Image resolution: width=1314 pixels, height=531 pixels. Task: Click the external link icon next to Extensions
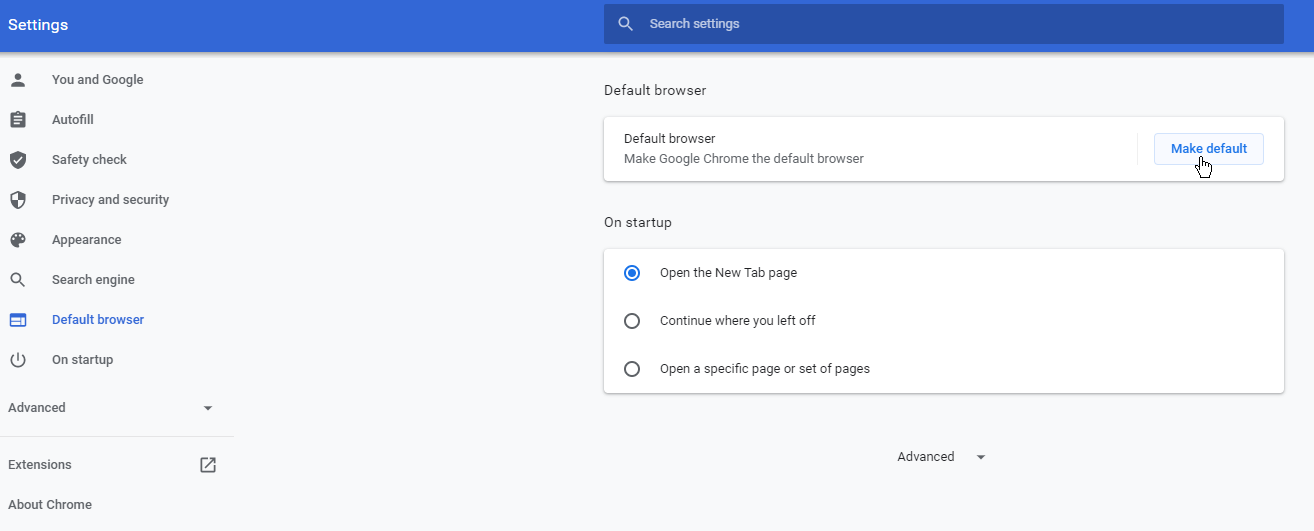click(208, 465)
